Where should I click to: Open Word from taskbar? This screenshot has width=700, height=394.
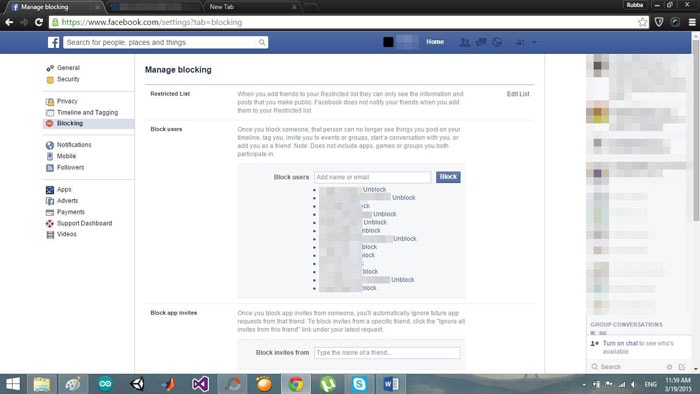click(391, 384)
